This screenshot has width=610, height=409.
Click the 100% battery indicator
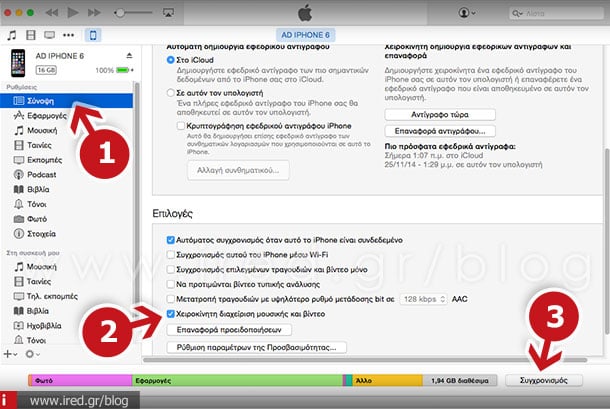coord(114,70)
